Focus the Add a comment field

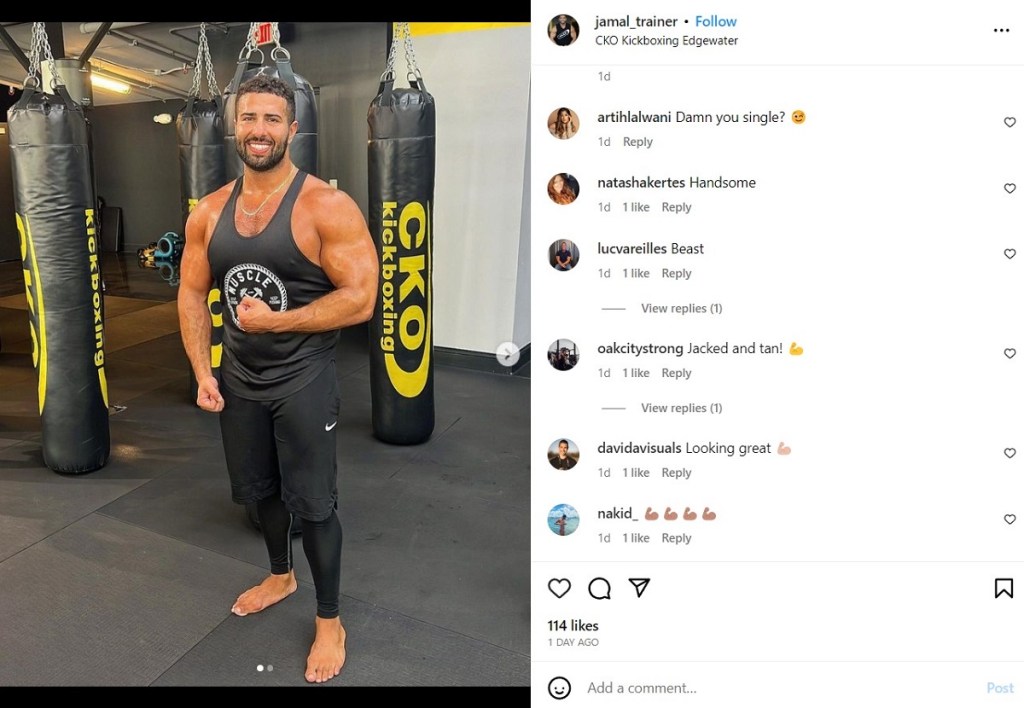click(780, 688)
